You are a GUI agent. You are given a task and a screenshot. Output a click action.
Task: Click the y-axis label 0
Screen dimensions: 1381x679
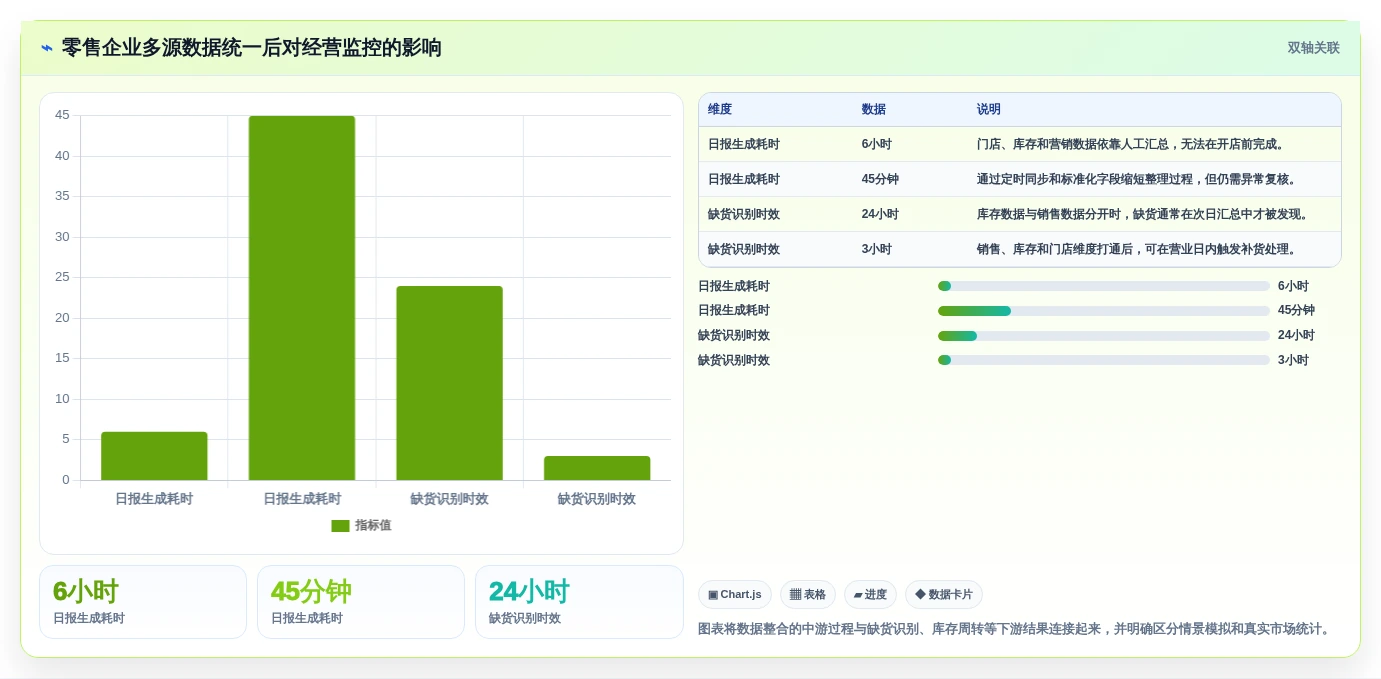pos(66,480)
